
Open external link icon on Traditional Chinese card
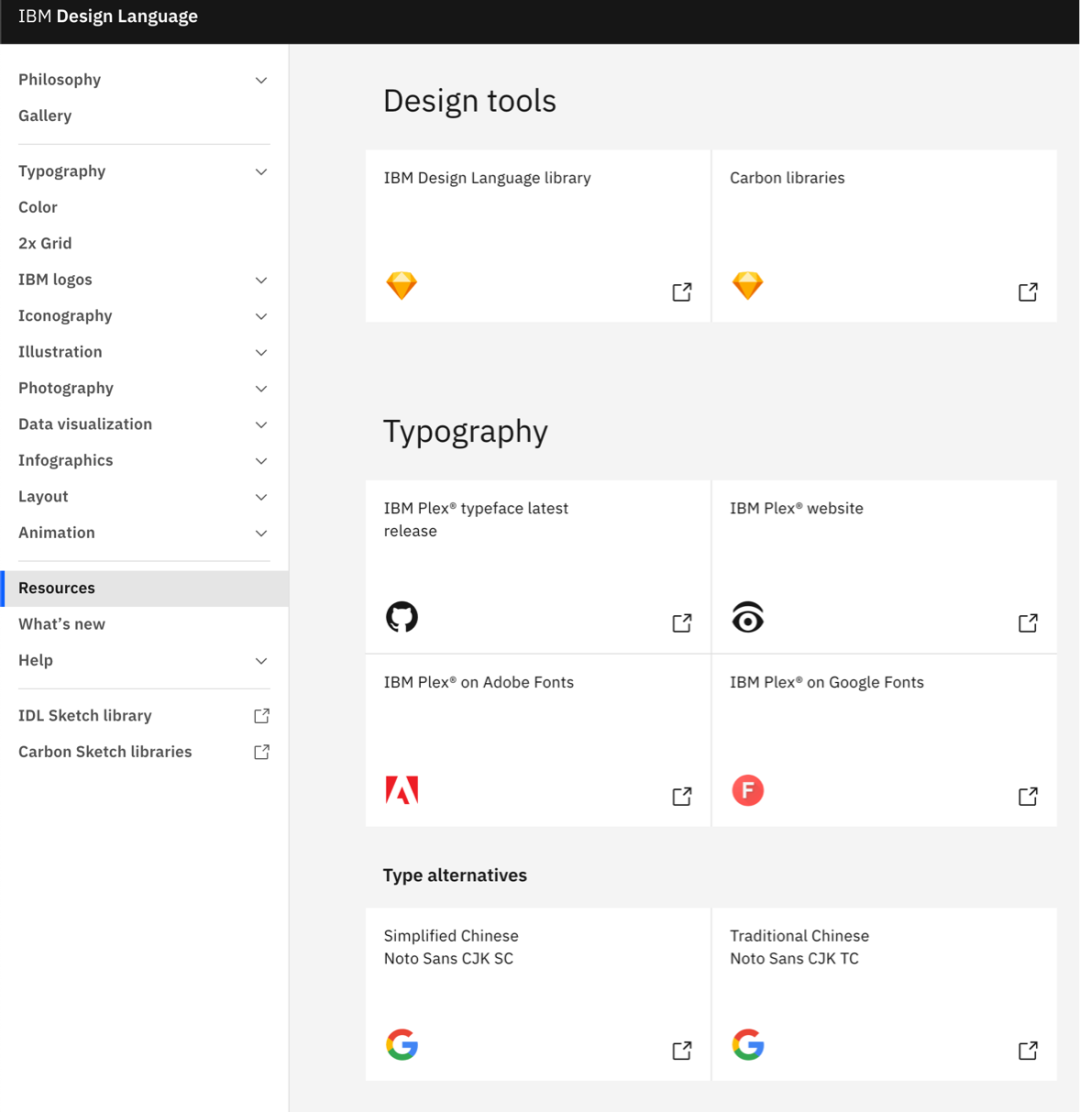pyautogui.click(x=1028, y=1050)
